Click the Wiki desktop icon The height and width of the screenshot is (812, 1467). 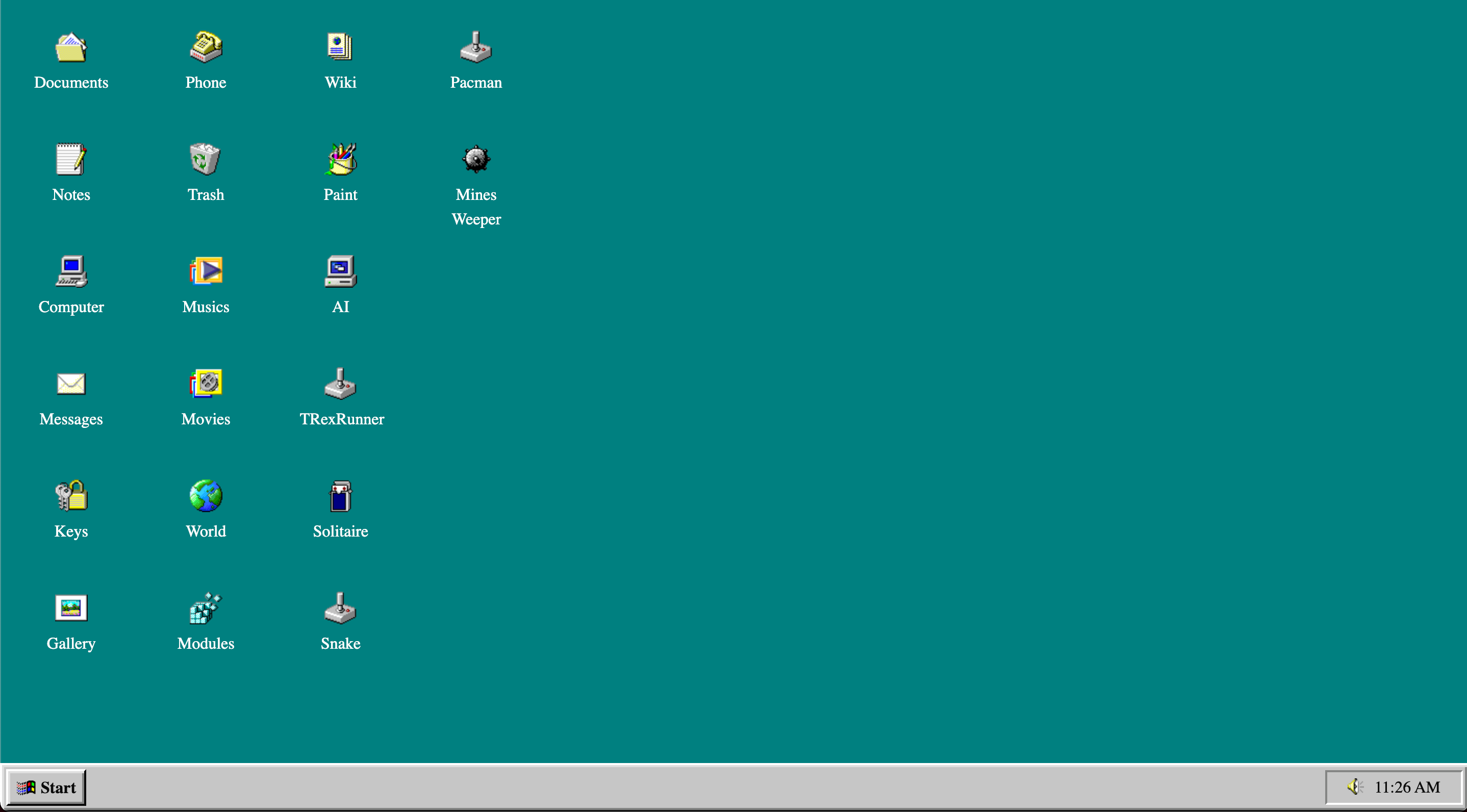pyautogui.click(x=340, y=47)
